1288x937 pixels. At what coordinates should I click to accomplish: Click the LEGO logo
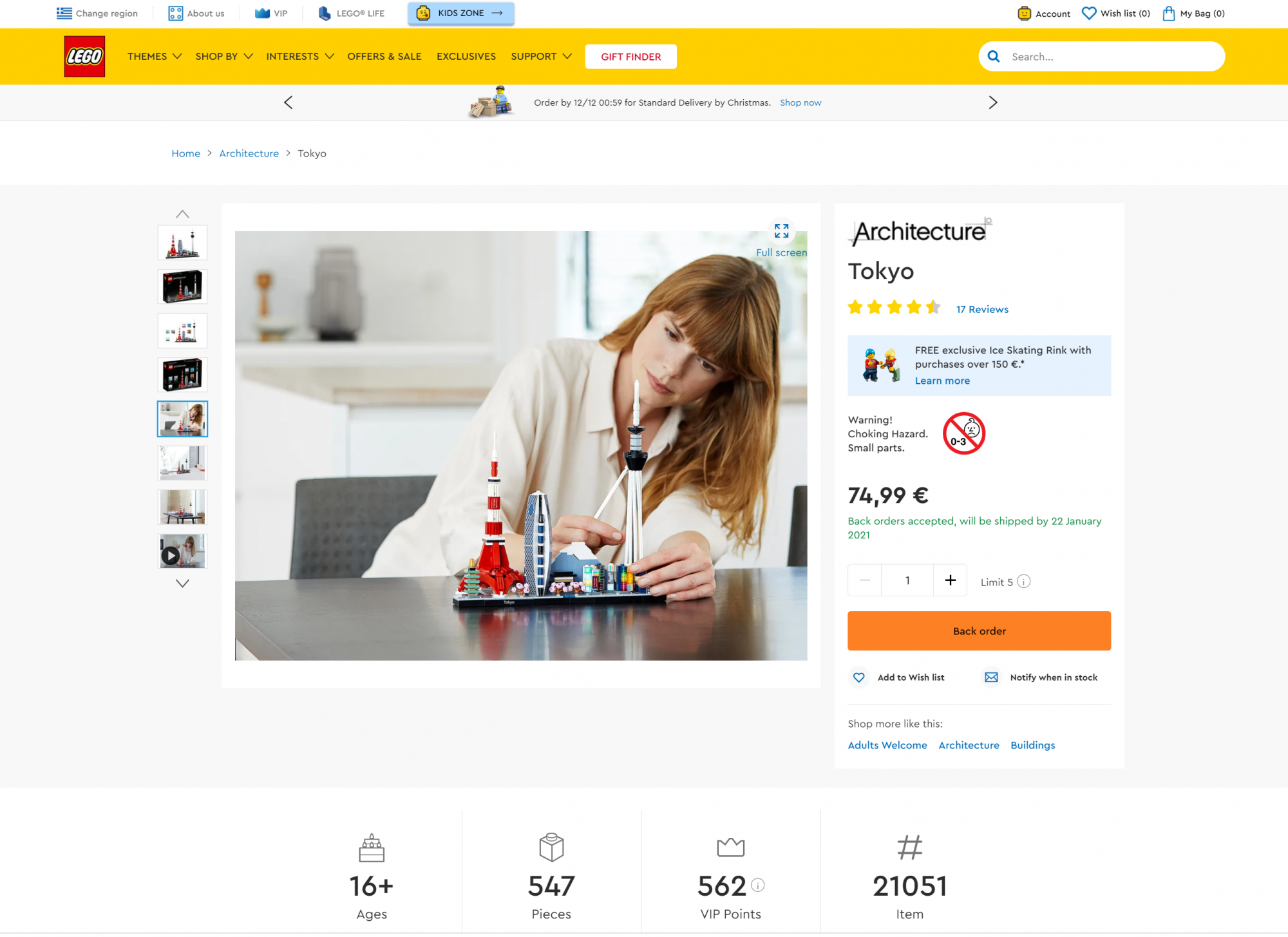84,57
